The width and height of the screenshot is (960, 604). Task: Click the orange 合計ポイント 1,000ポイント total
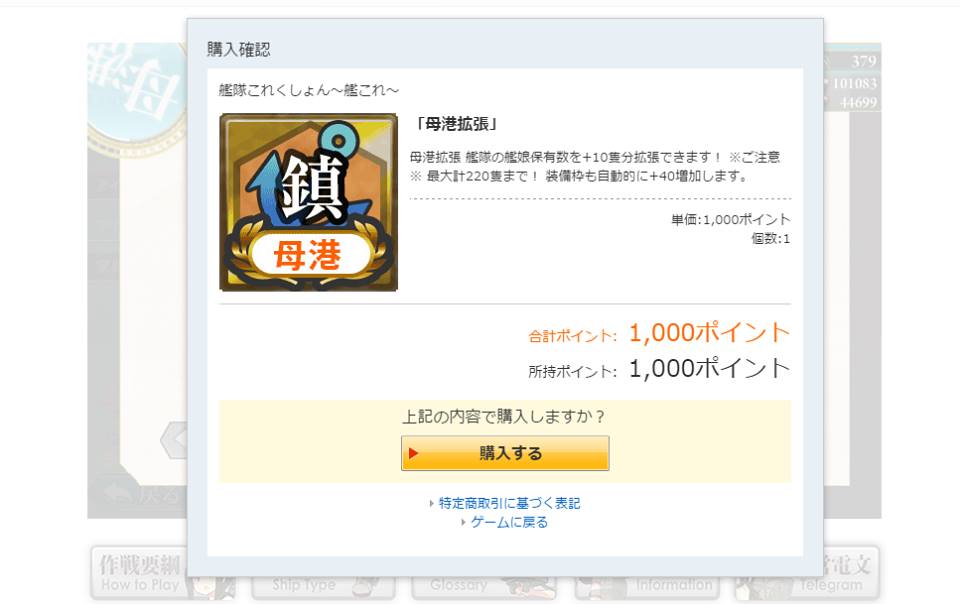pyautogui.click(x=710, y=333)
